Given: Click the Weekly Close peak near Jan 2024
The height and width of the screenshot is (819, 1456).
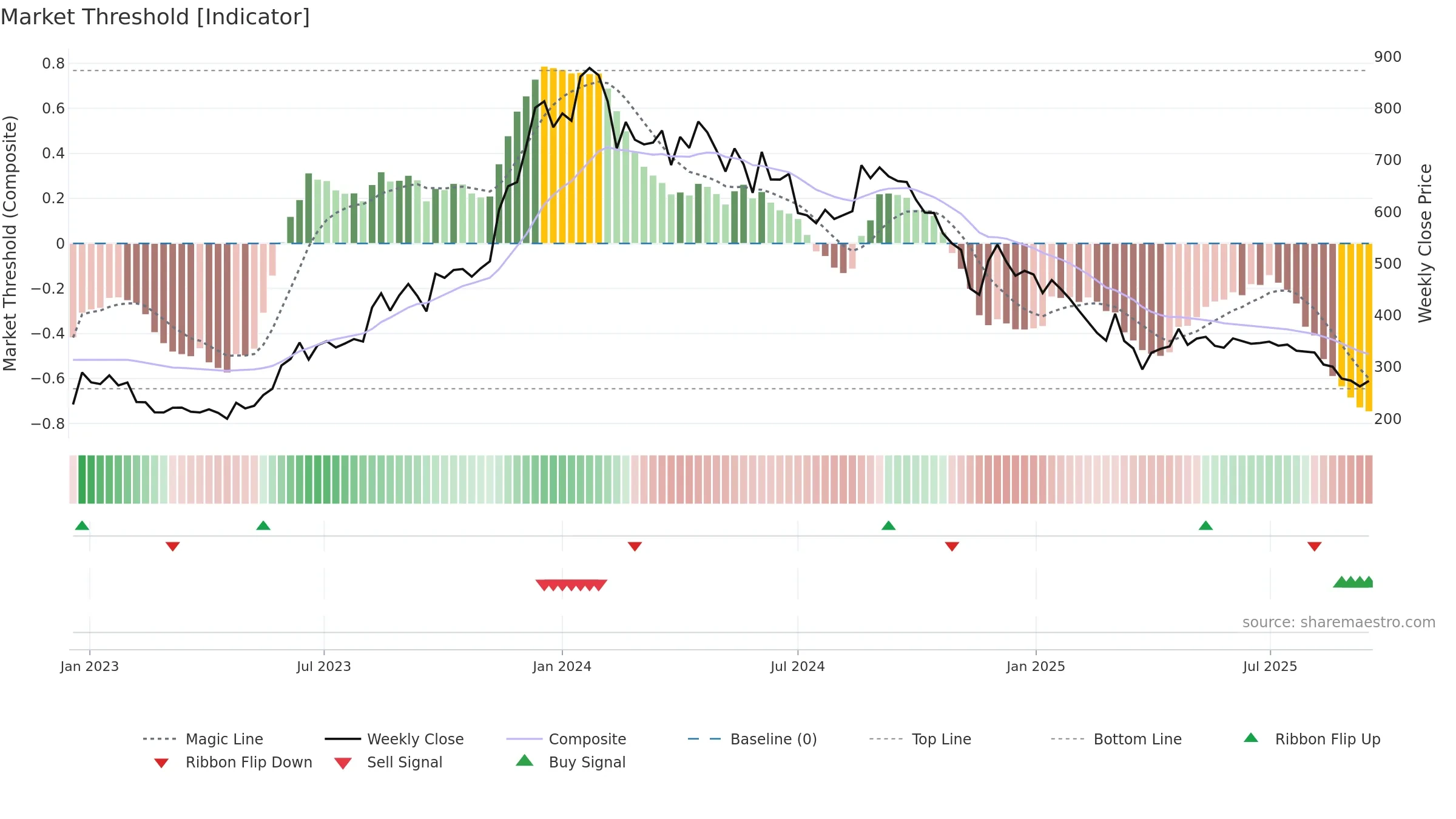Looking at the screenshot, I should (590, 68).
